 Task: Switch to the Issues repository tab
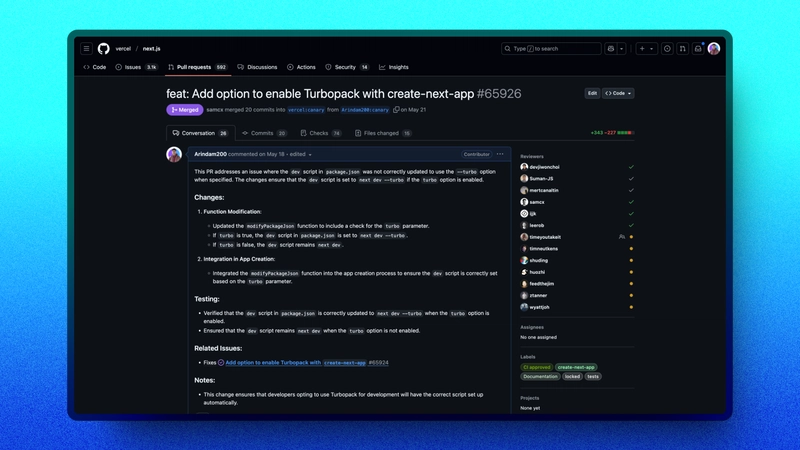point(136,67)
